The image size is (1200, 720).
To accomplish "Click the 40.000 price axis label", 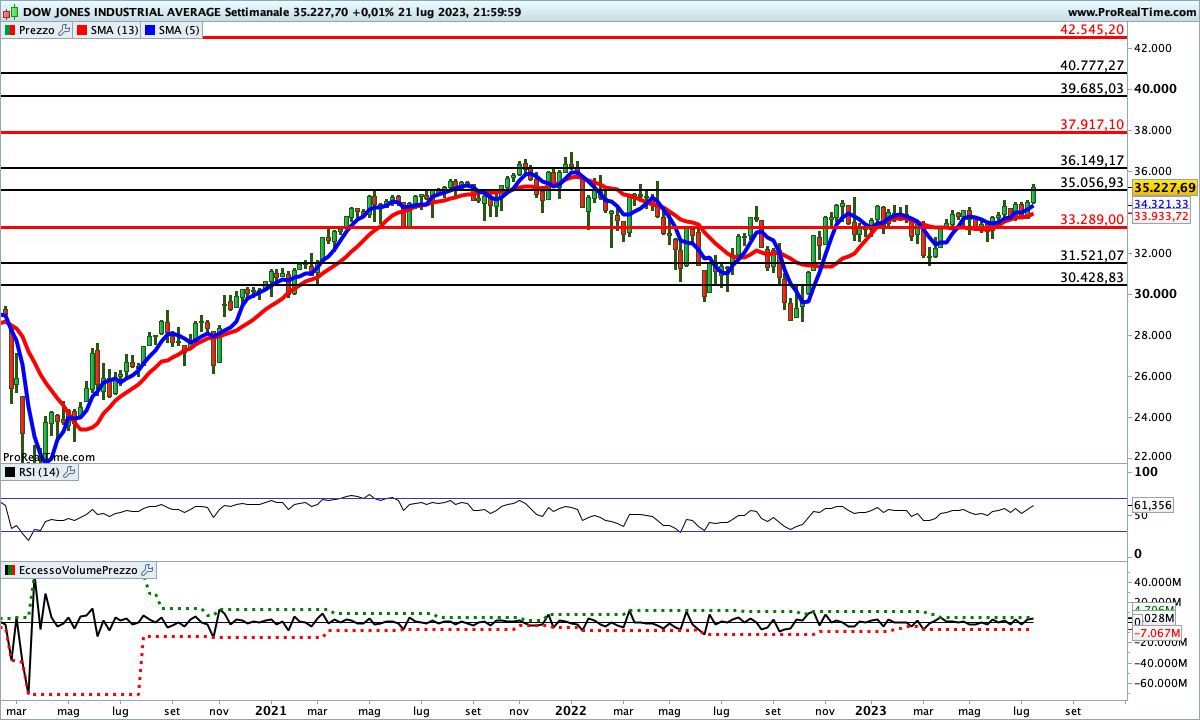I will 1153,89.
